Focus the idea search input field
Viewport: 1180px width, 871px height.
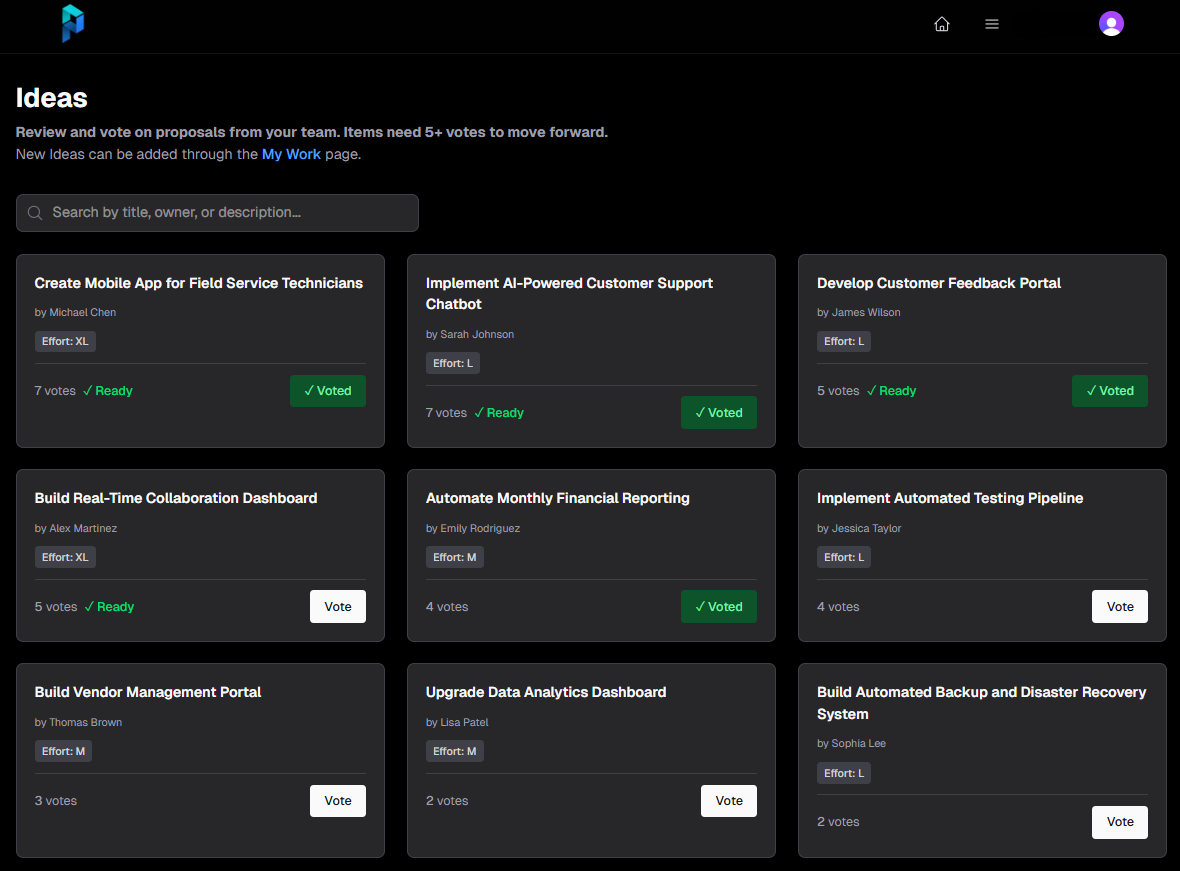tap(217, 213)
